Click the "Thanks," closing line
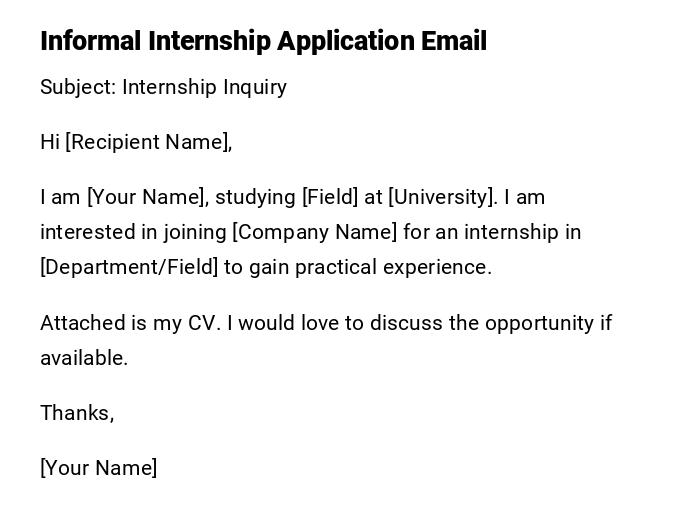The image size is (700, 530). (x=77, y=413)
